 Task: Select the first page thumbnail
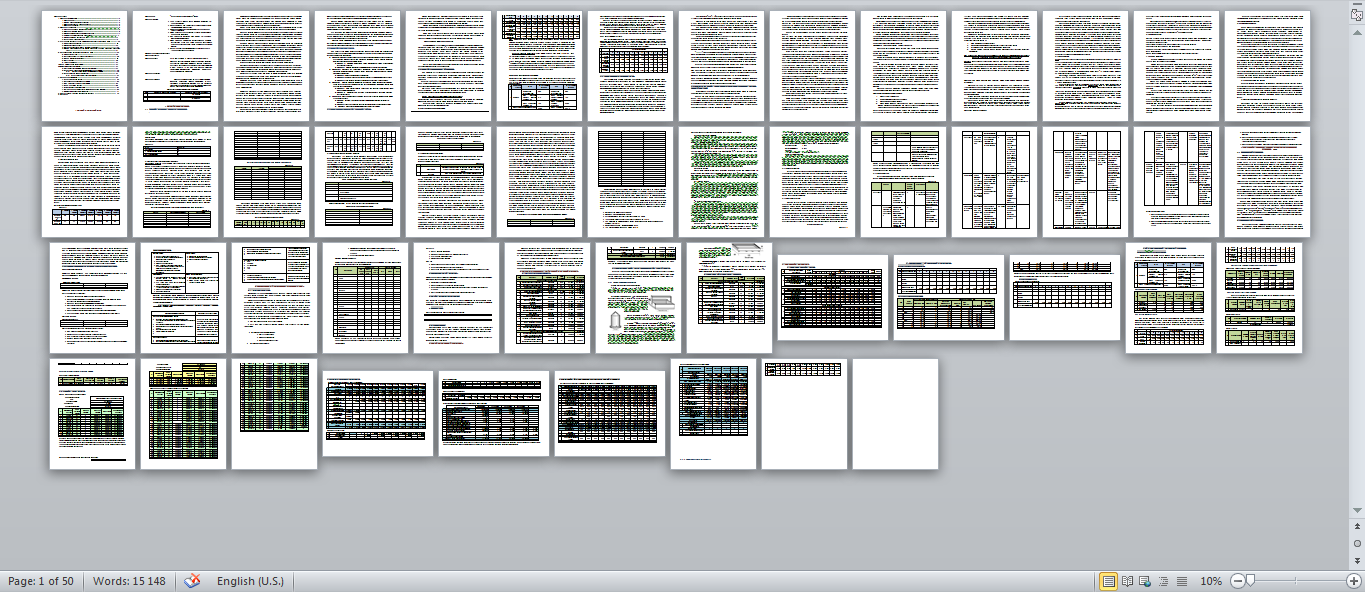point(84,66)
